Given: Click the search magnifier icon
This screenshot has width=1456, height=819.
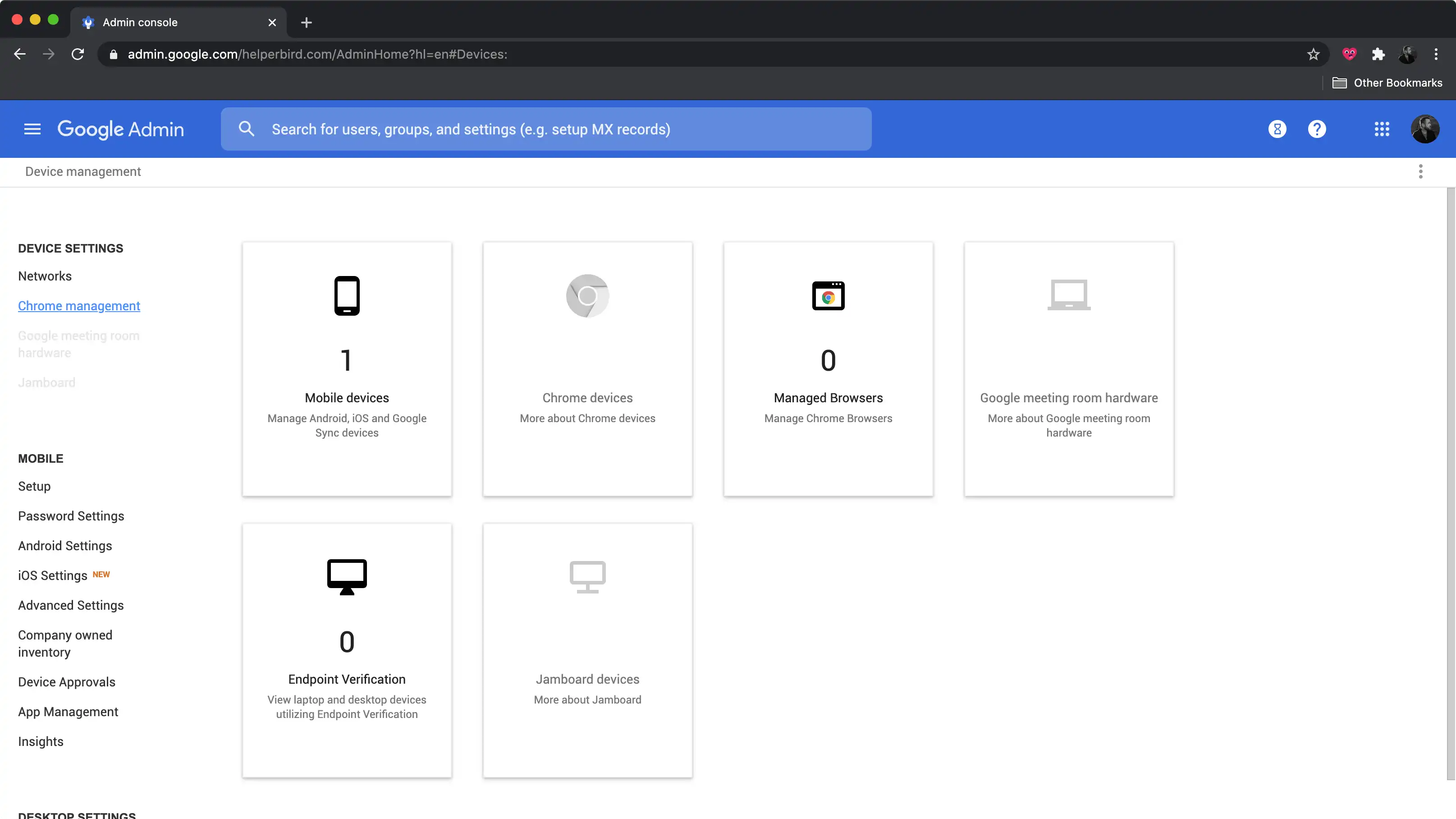Looking at the screenshot, I should (247, 129).
